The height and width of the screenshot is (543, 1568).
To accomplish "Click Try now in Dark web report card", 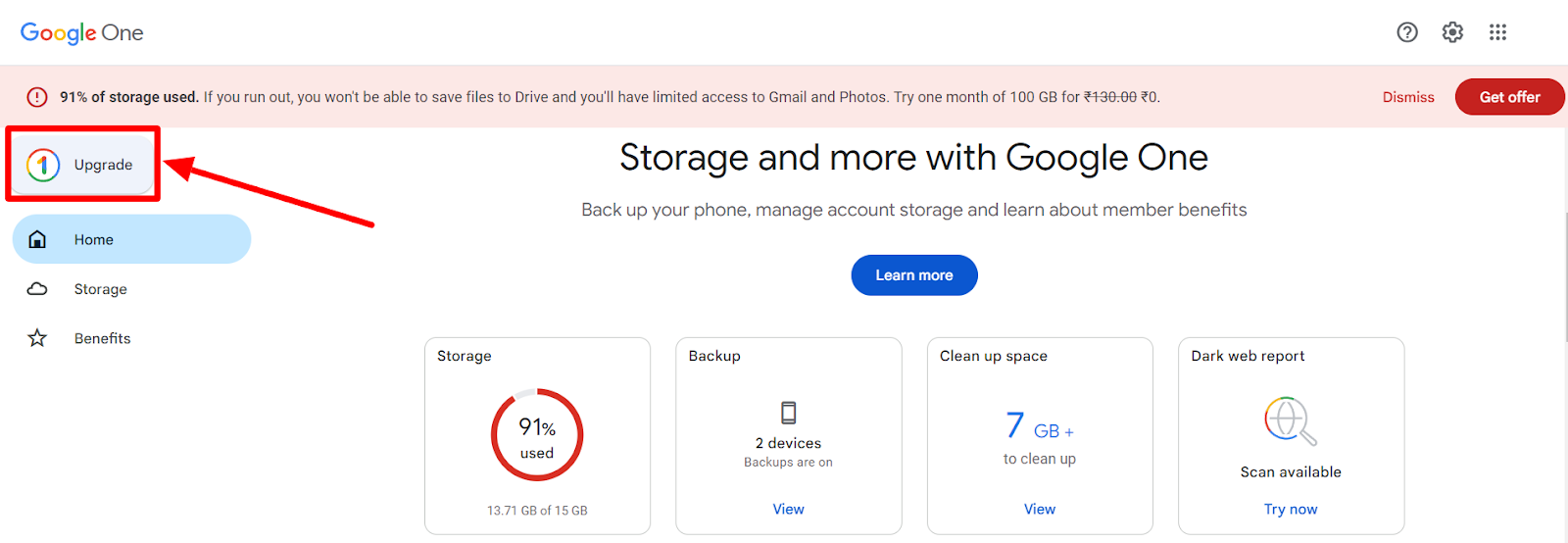I will (1291, 509).
